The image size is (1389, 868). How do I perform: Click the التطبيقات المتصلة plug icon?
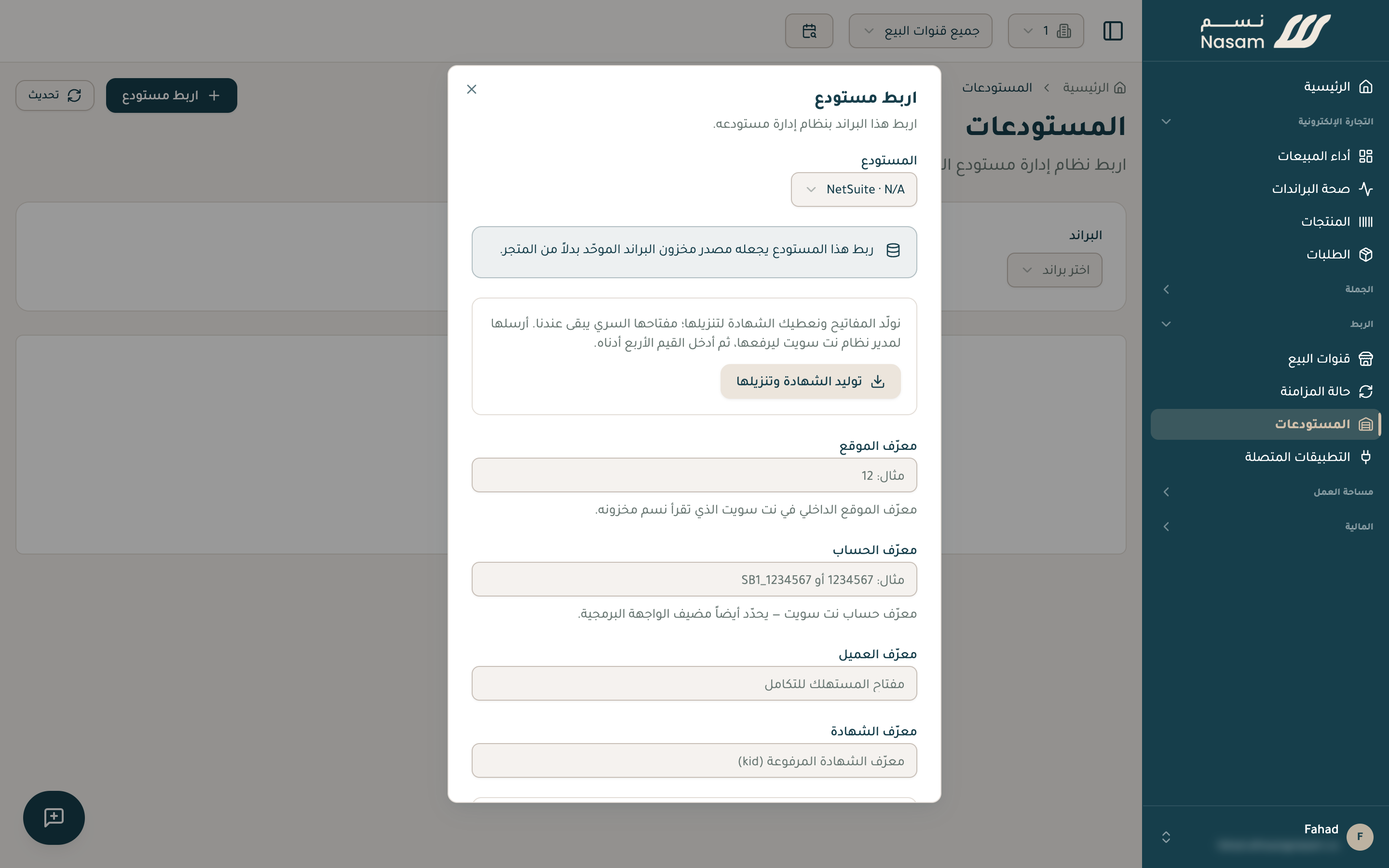(x=1366, y=457)
